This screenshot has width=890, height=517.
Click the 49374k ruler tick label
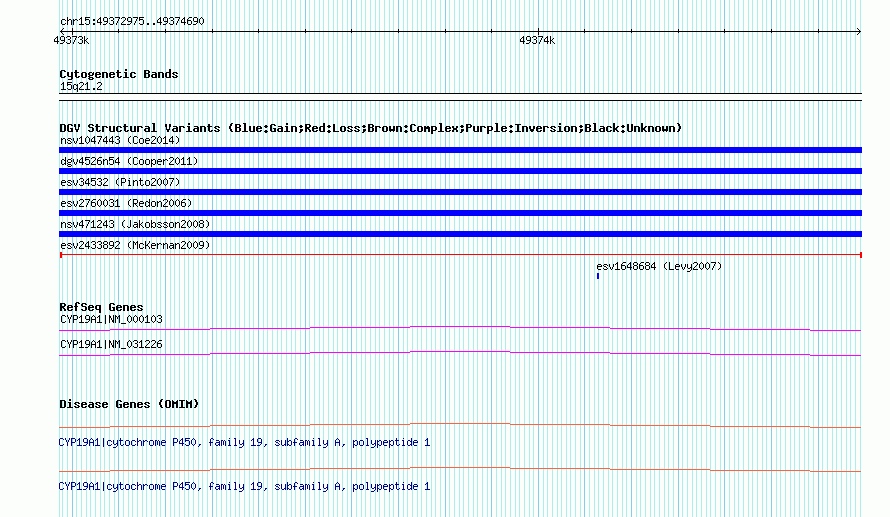tap(537, 40)
